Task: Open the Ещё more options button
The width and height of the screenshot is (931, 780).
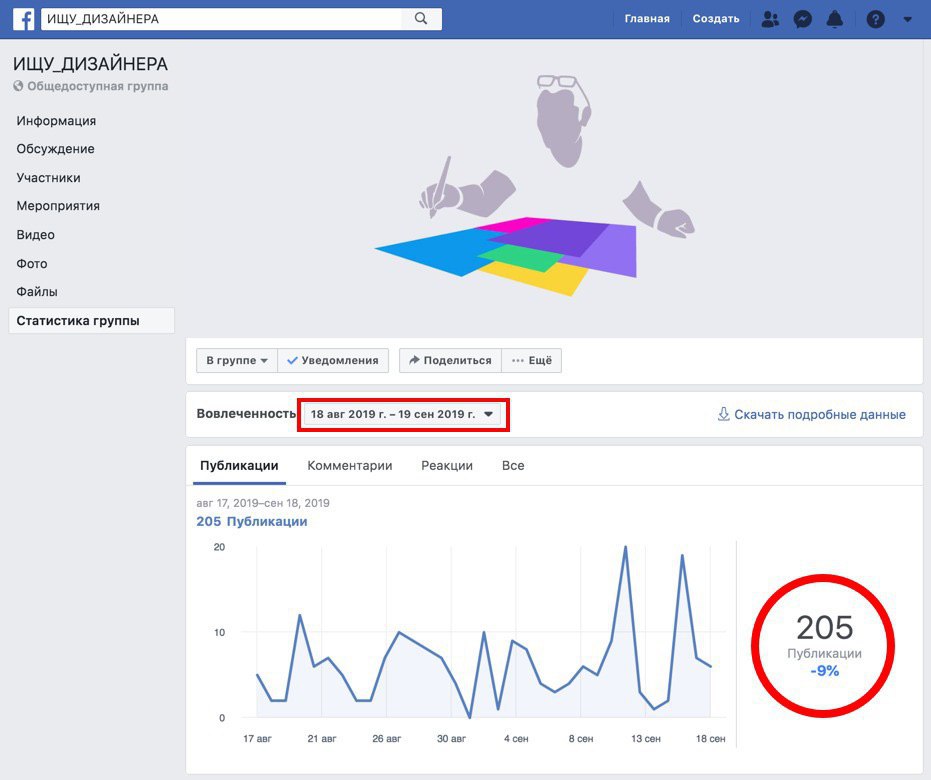Action: (531, 360)
